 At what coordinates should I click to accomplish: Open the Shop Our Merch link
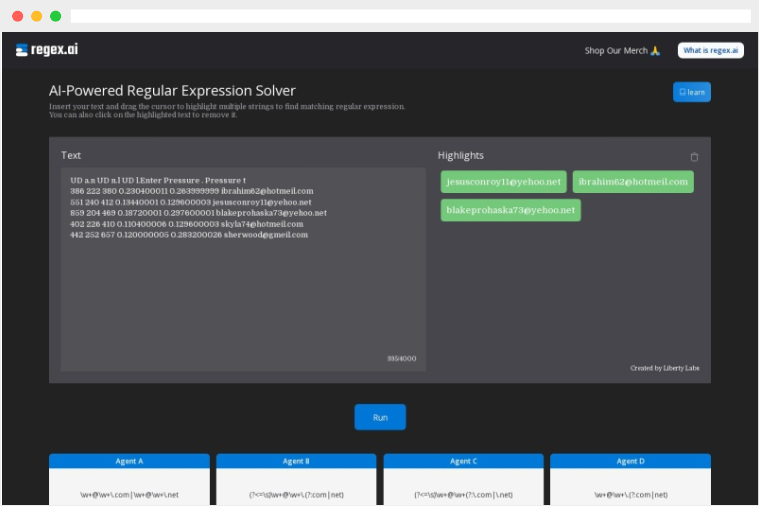(622, 50)
